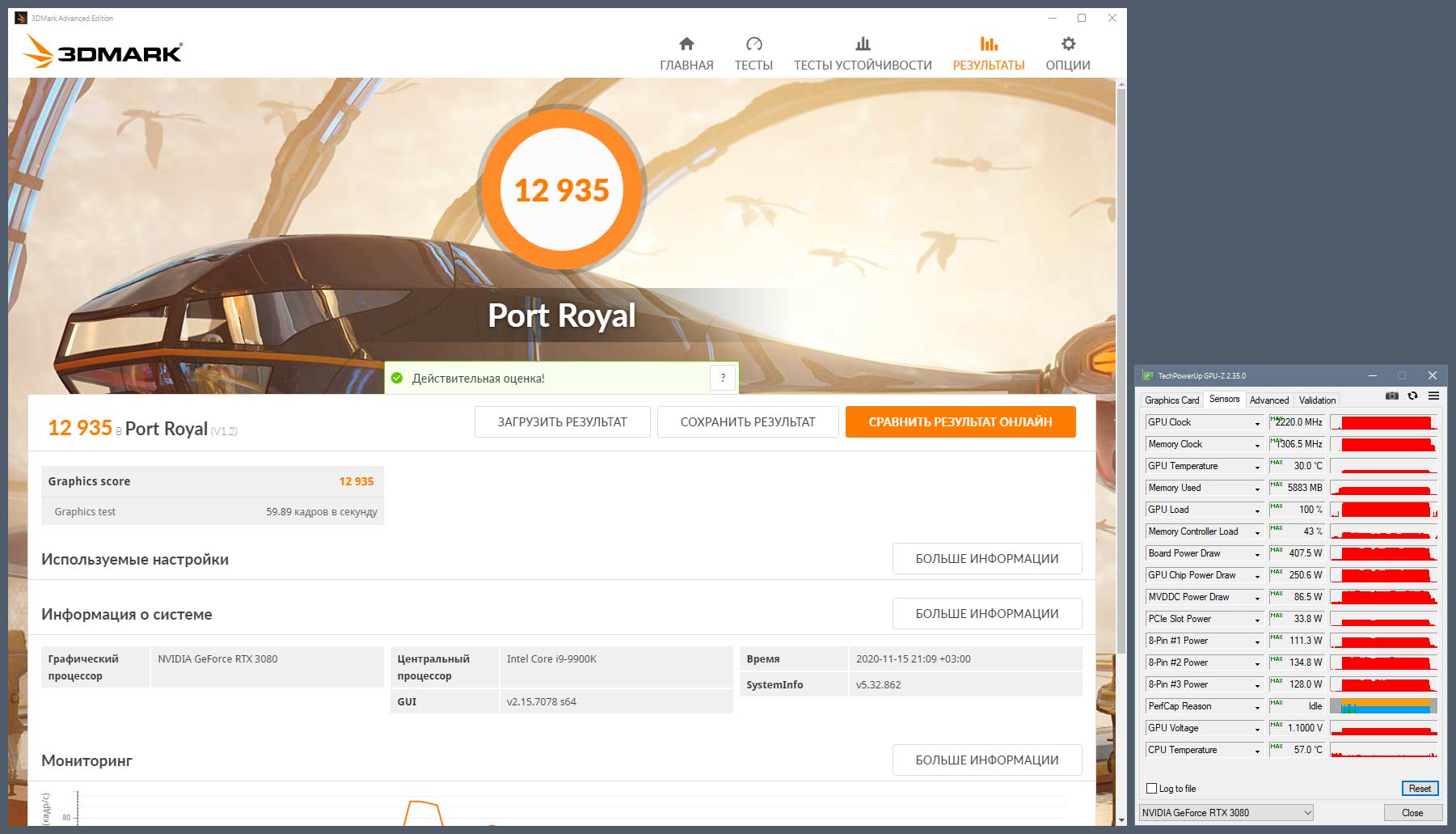
Task: Click the ЗАГРУЗИТЬ РЕЗУЛЬТАТ button
Action: [x=563, y=421]
